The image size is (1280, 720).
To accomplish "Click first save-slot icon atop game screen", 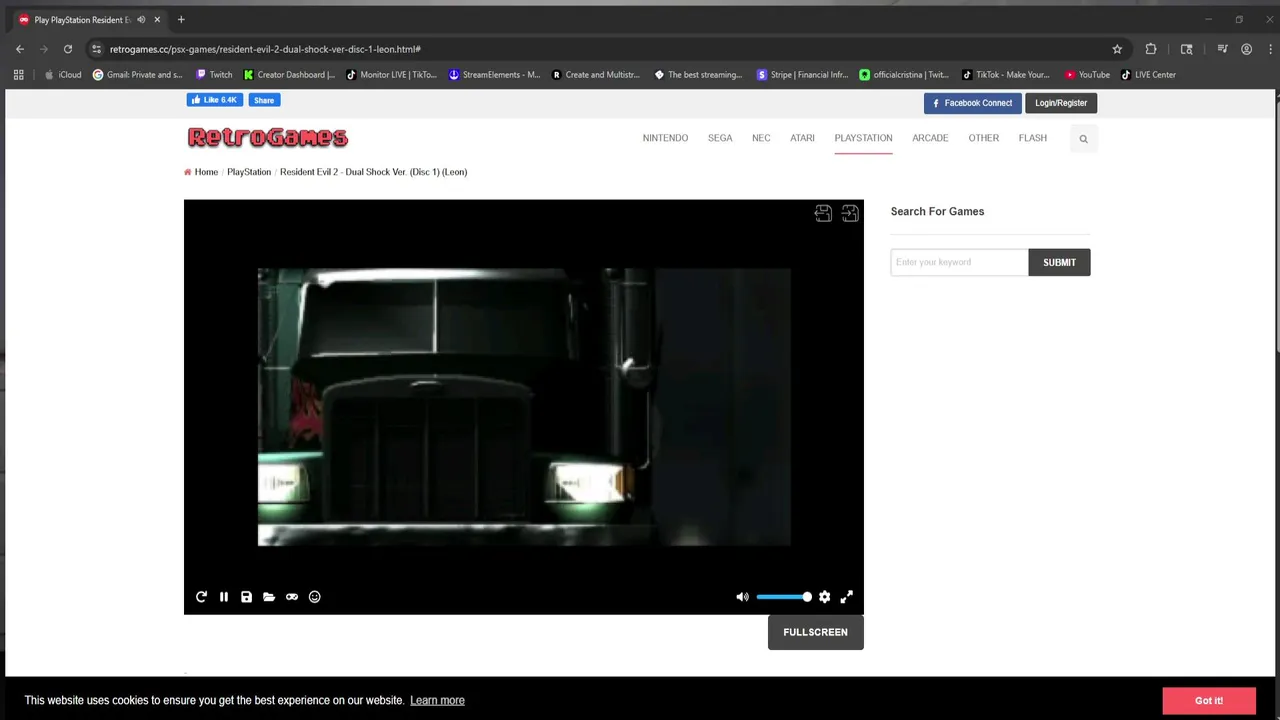I will point(823,213).
